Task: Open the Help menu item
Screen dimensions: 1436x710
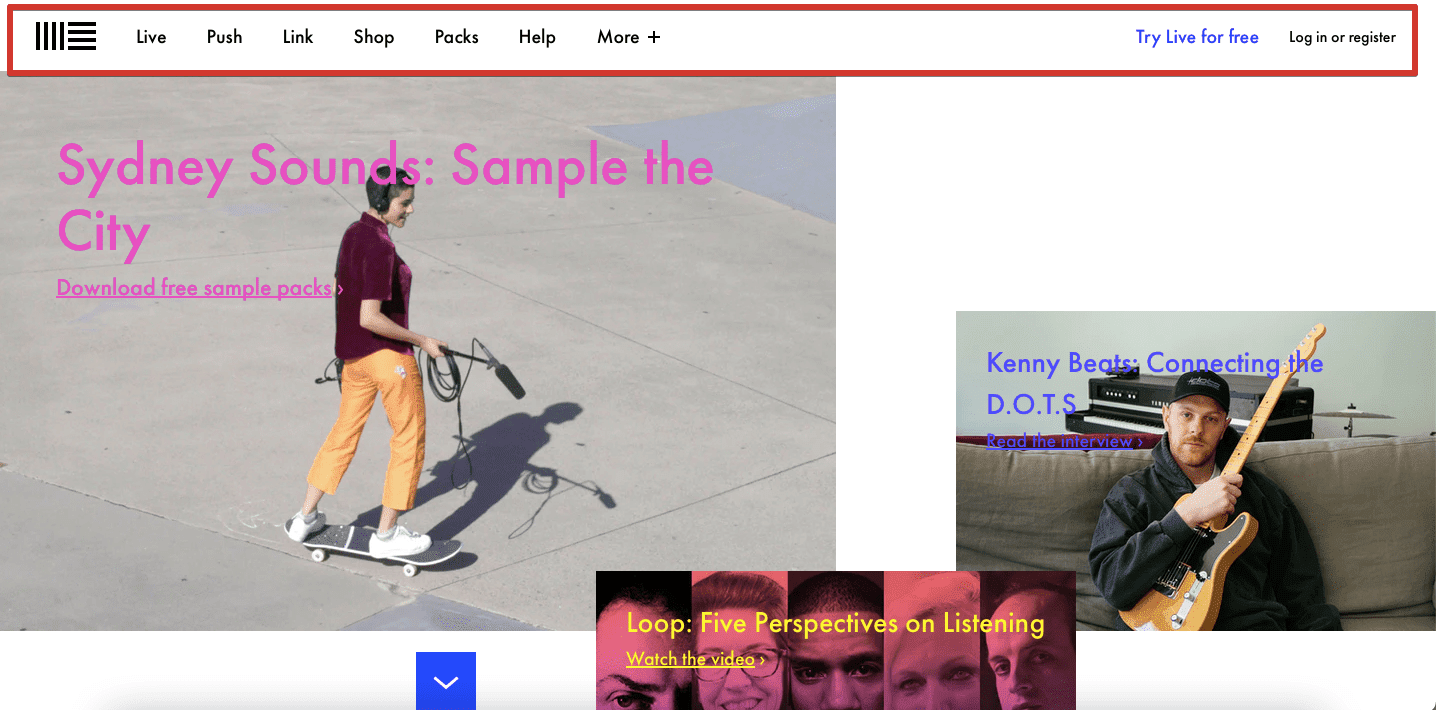Action: [x=537, y=37]
